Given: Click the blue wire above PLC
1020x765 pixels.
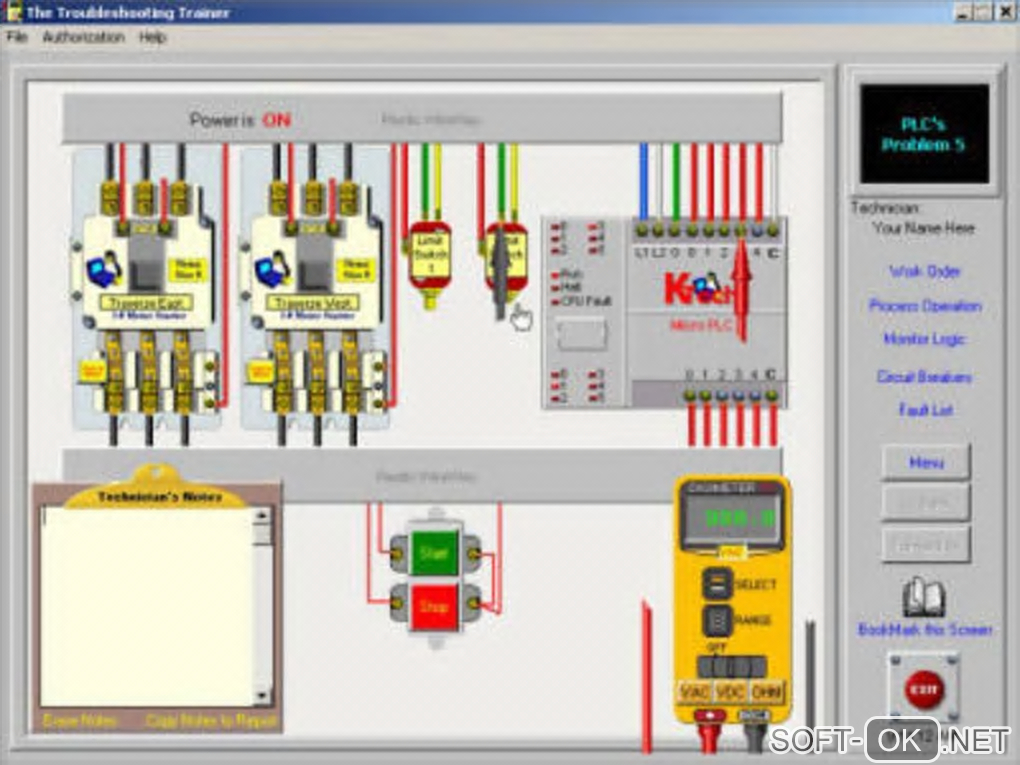Looking at the screenshot, I should [643, 182].
